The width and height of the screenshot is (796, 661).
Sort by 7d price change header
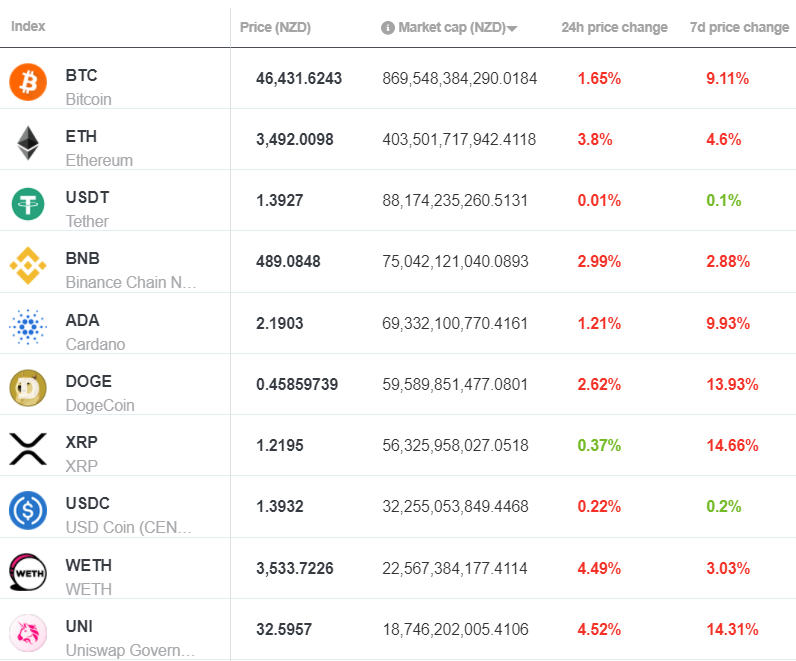(x=739, y=27)
